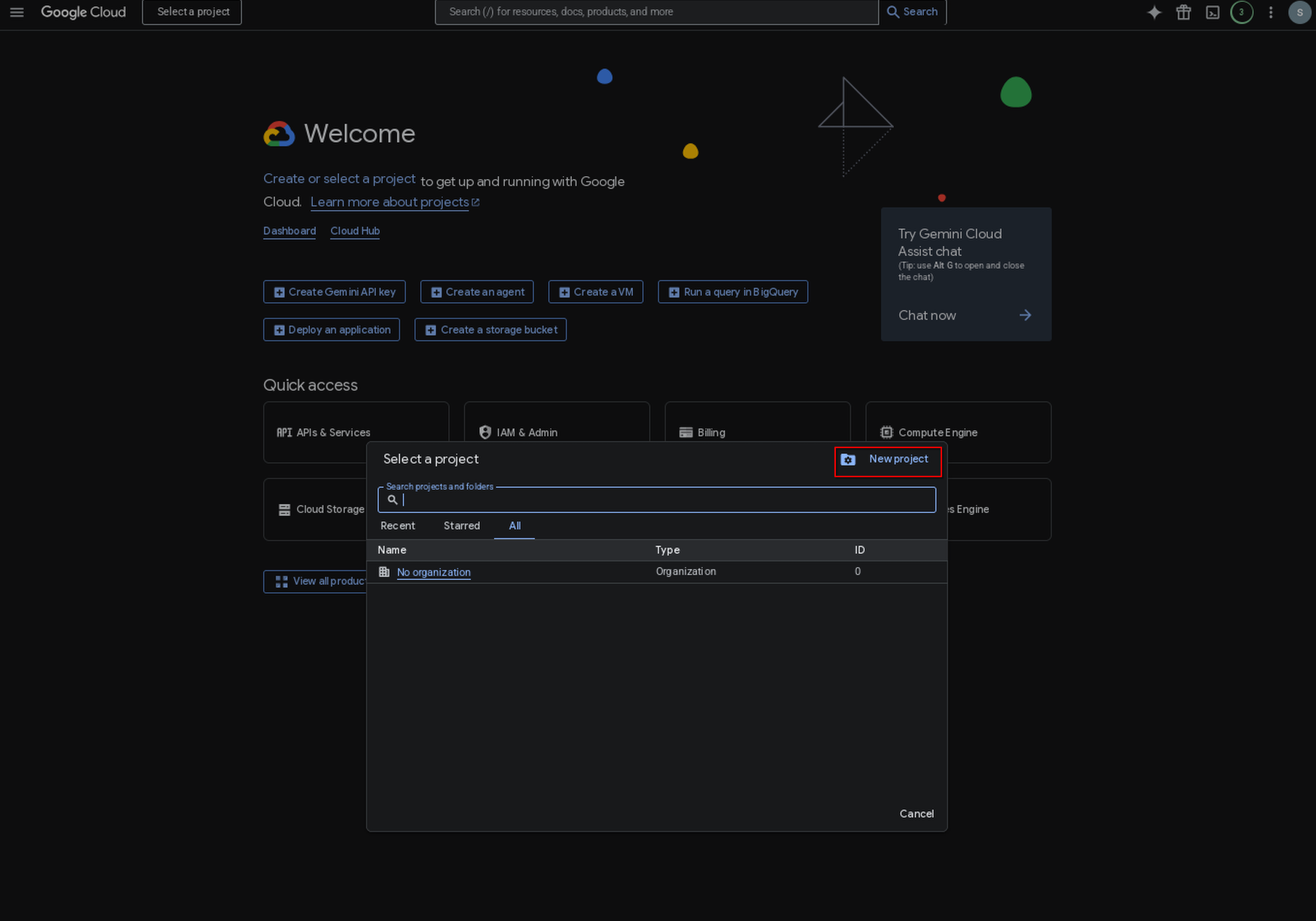
Task: Click the Organization type cell
Action: (x=686, y=572)
